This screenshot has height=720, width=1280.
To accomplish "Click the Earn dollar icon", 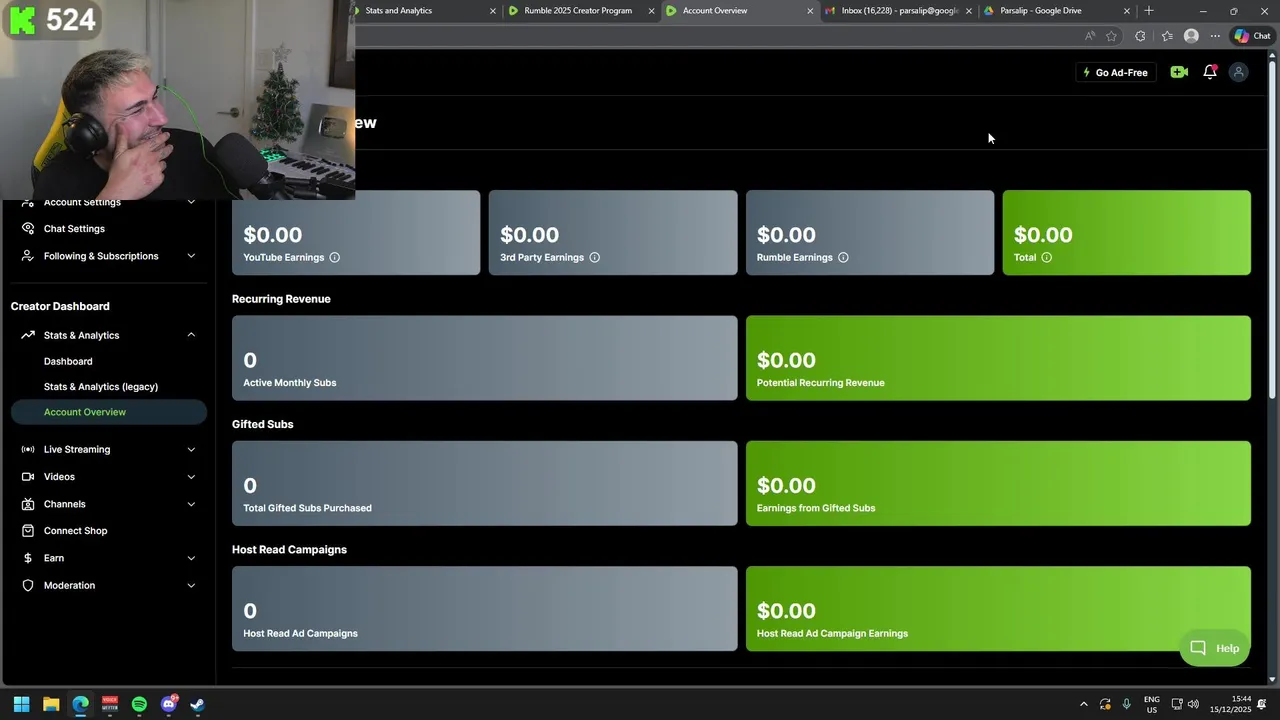I will [x=28, y=558].
